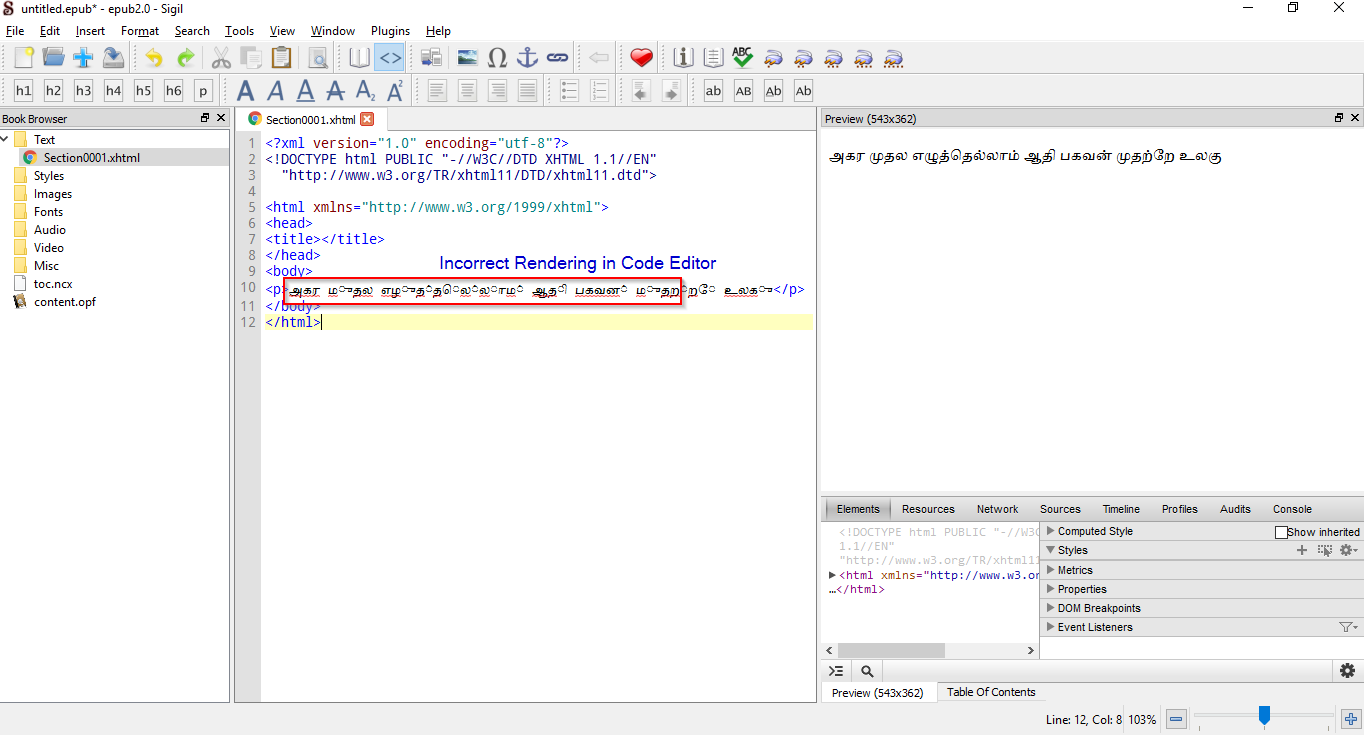Select Code View mode
The height and width of the screenshot is (735, 1364).
pos(390,57)
